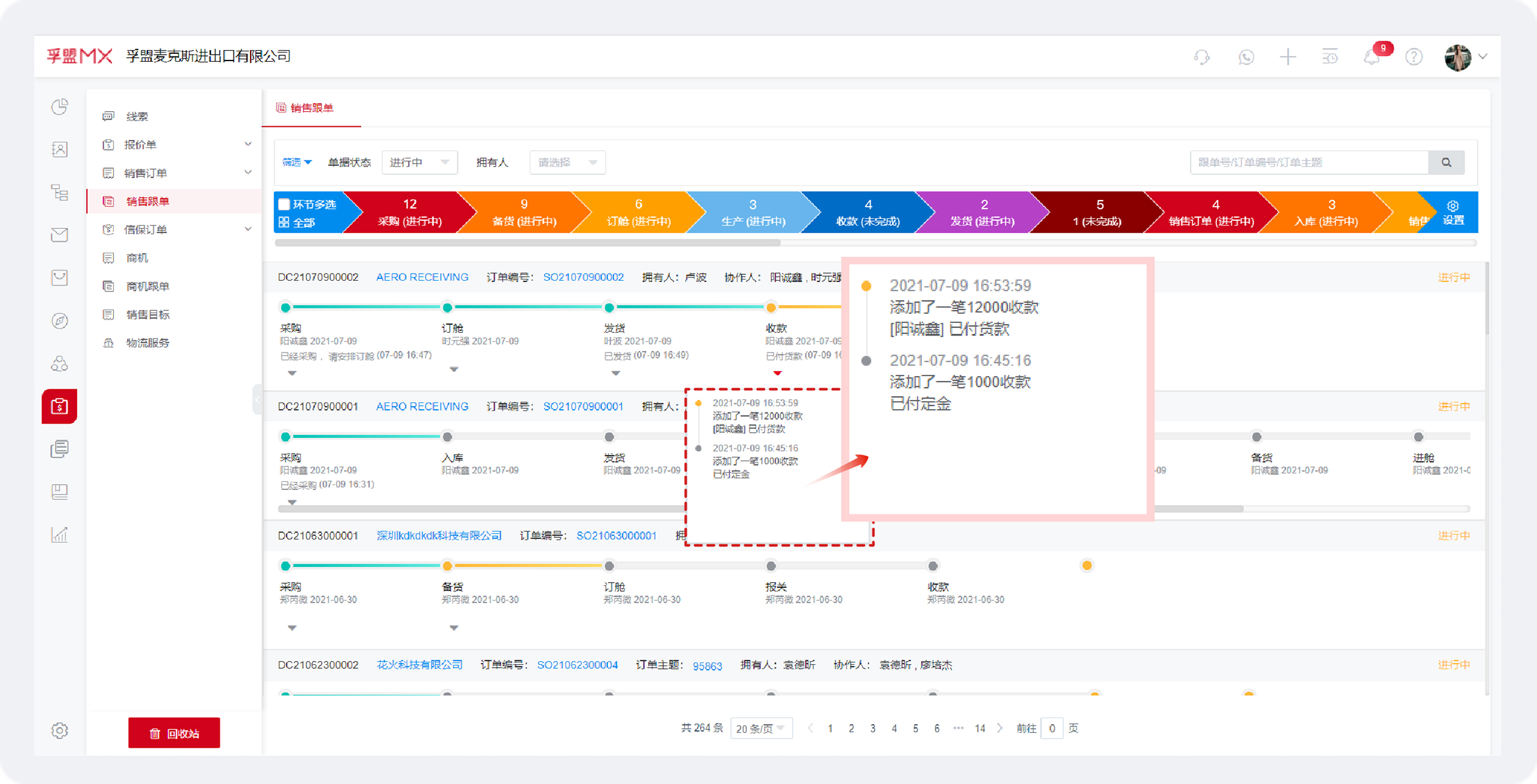Viewport: 1537px width, 784px height.
Task: Open the 20条/页 page size dropdown
Action: coord(761,728)
